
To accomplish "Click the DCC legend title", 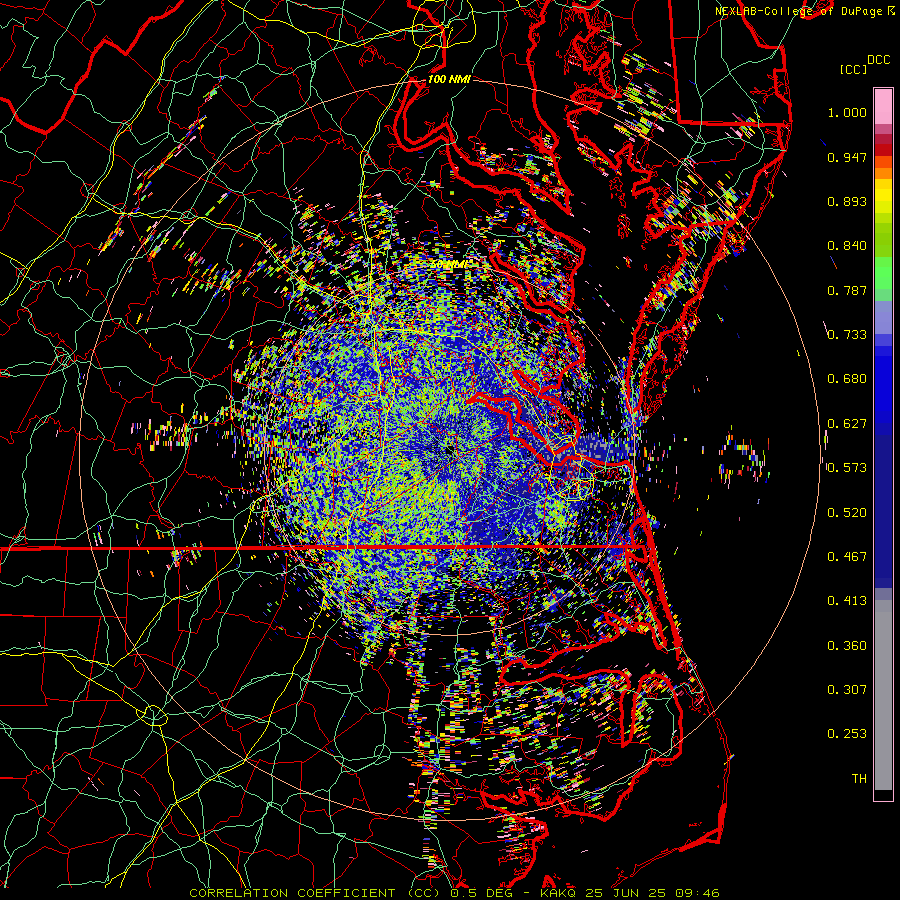I will 878,60.
